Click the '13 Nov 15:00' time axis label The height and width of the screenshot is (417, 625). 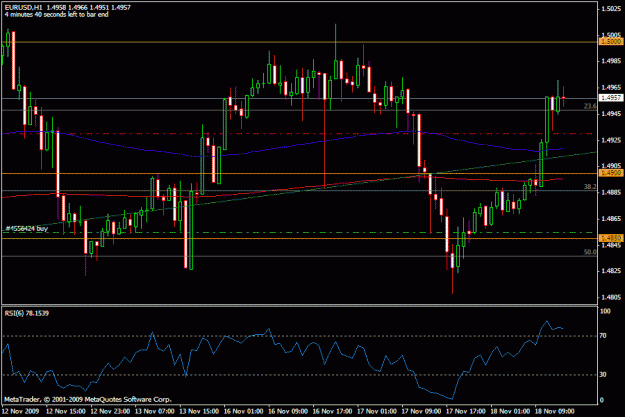[199, 411]
